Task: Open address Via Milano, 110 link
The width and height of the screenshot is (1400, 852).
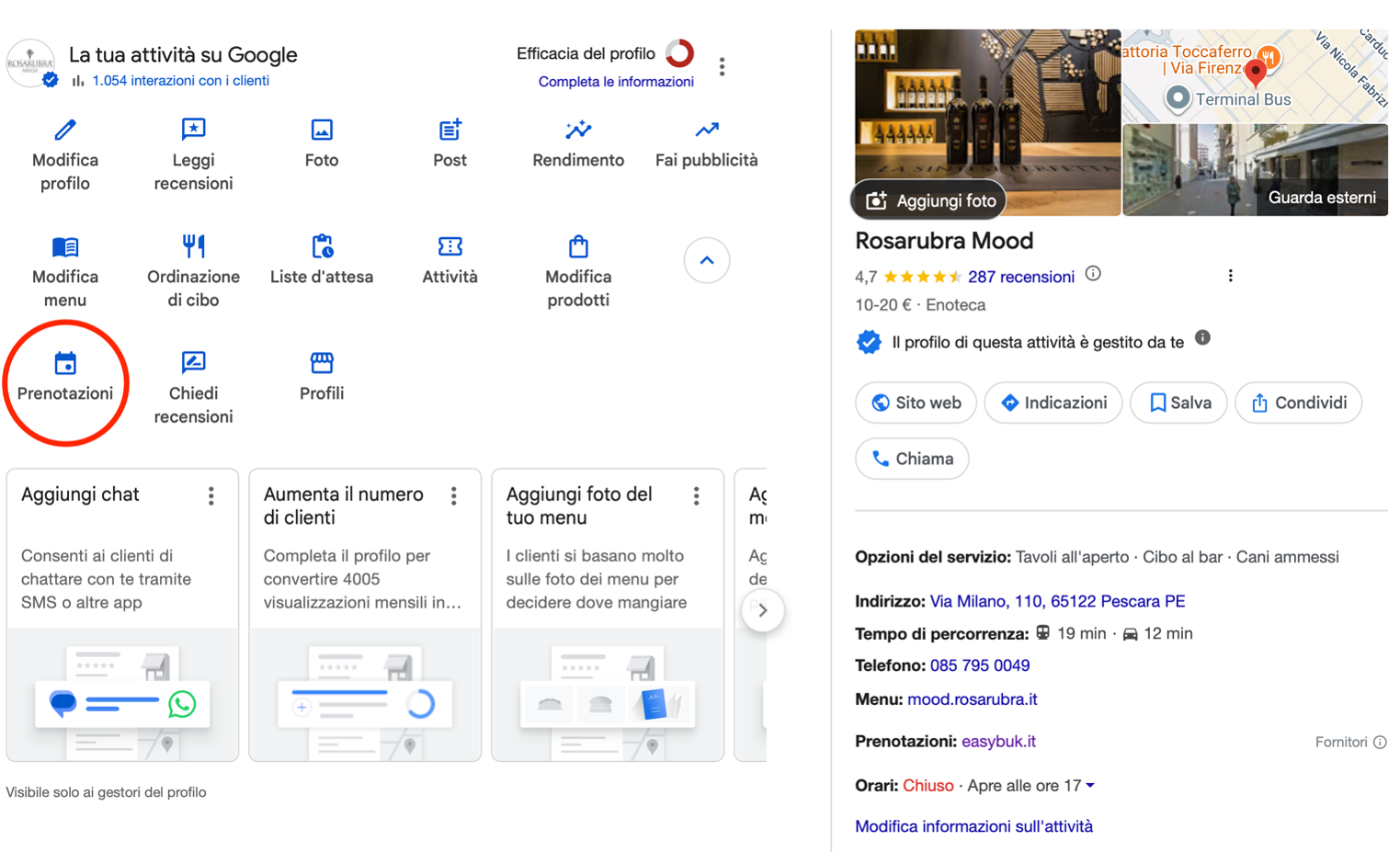Action: (x=1057, y=601)
